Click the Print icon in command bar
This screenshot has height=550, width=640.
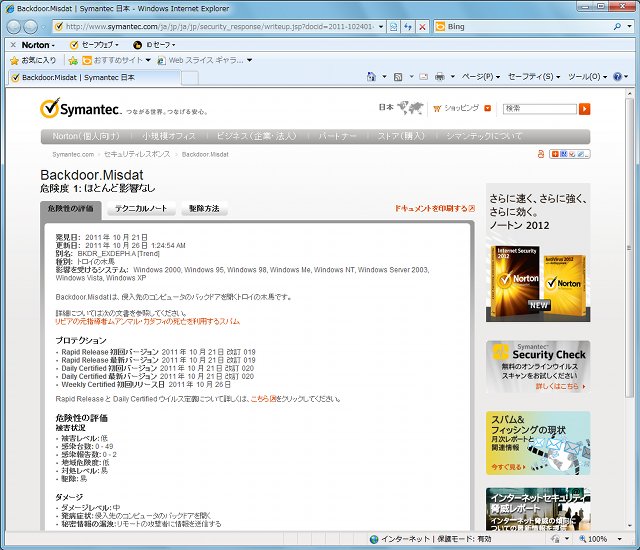click(440, 77)
